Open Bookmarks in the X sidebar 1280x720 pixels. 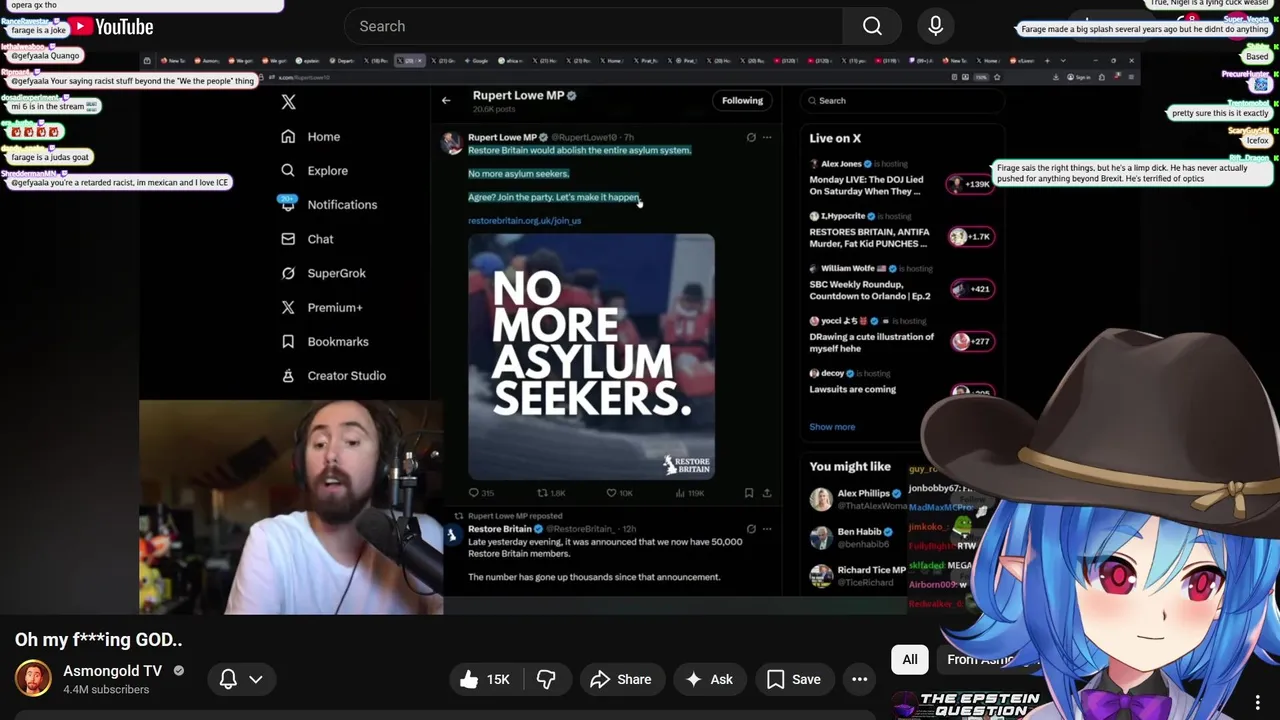pos(338,342)
